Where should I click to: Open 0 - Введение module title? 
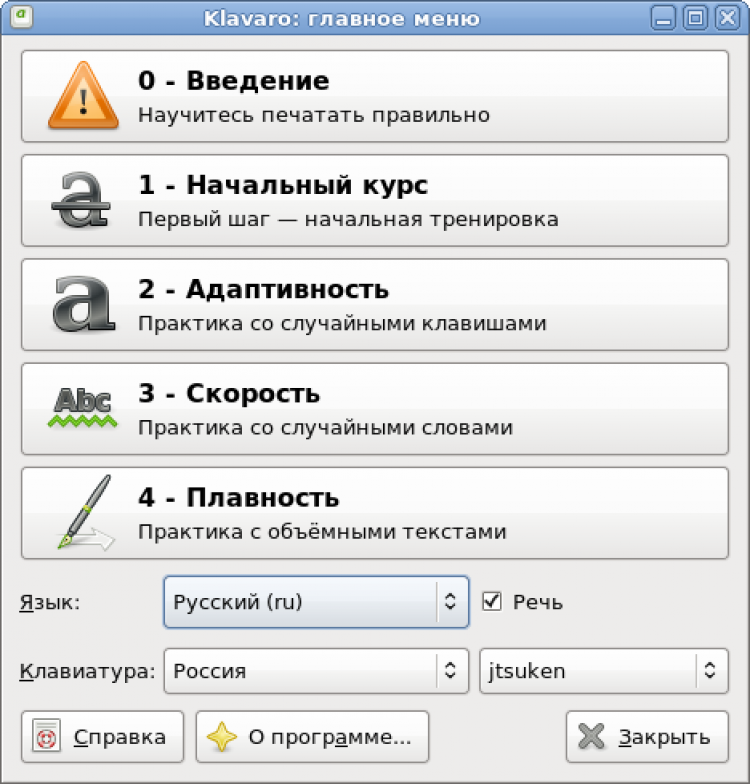pos(234,80)
